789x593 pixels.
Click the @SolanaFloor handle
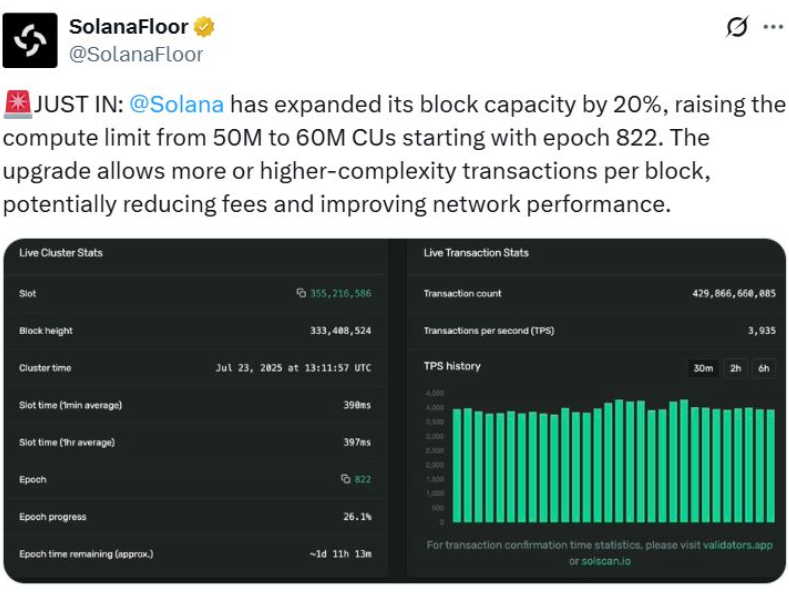136,54
